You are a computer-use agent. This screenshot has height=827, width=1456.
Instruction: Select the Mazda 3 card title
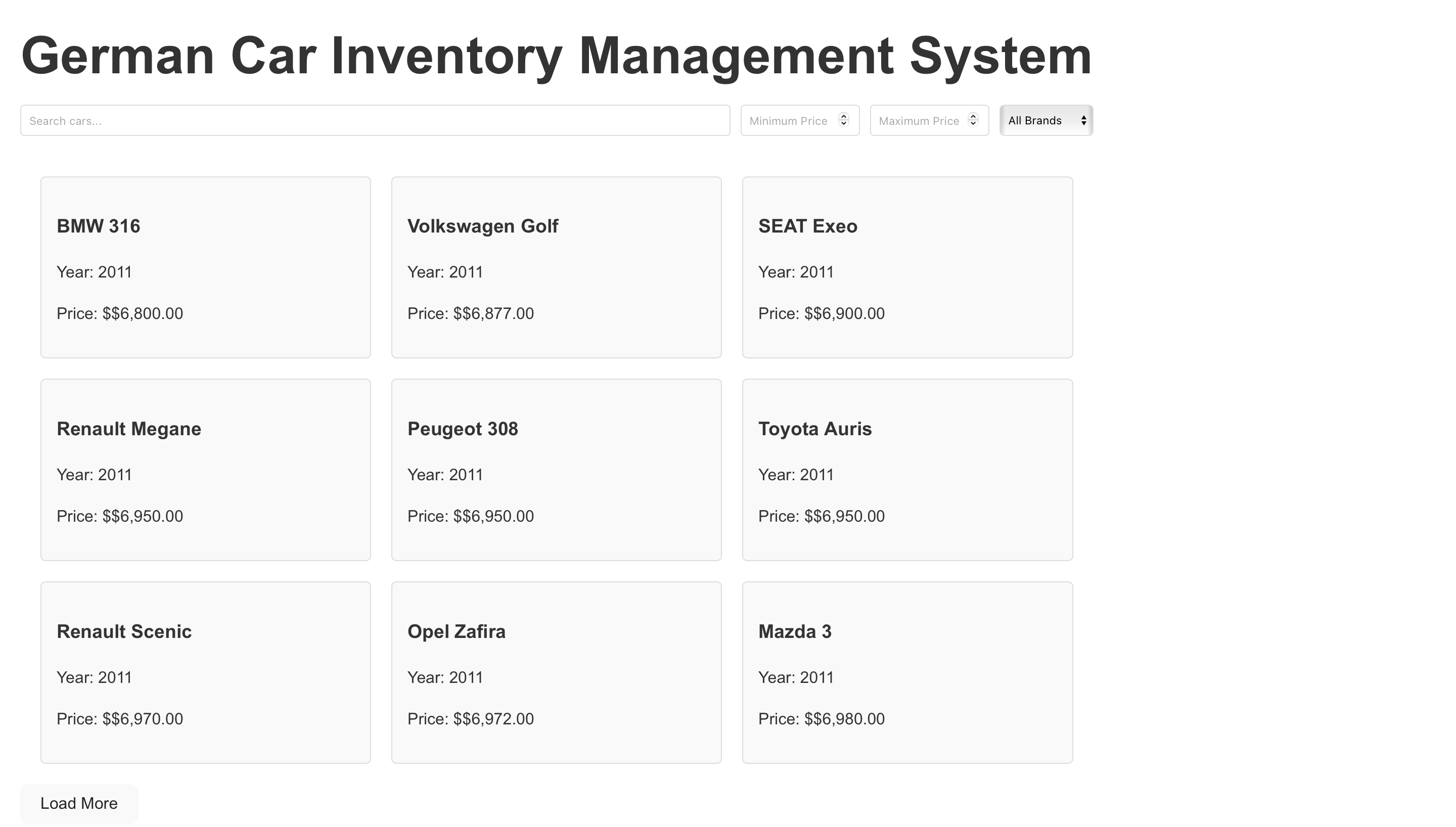pyautogui.click(x=794, y=631)
